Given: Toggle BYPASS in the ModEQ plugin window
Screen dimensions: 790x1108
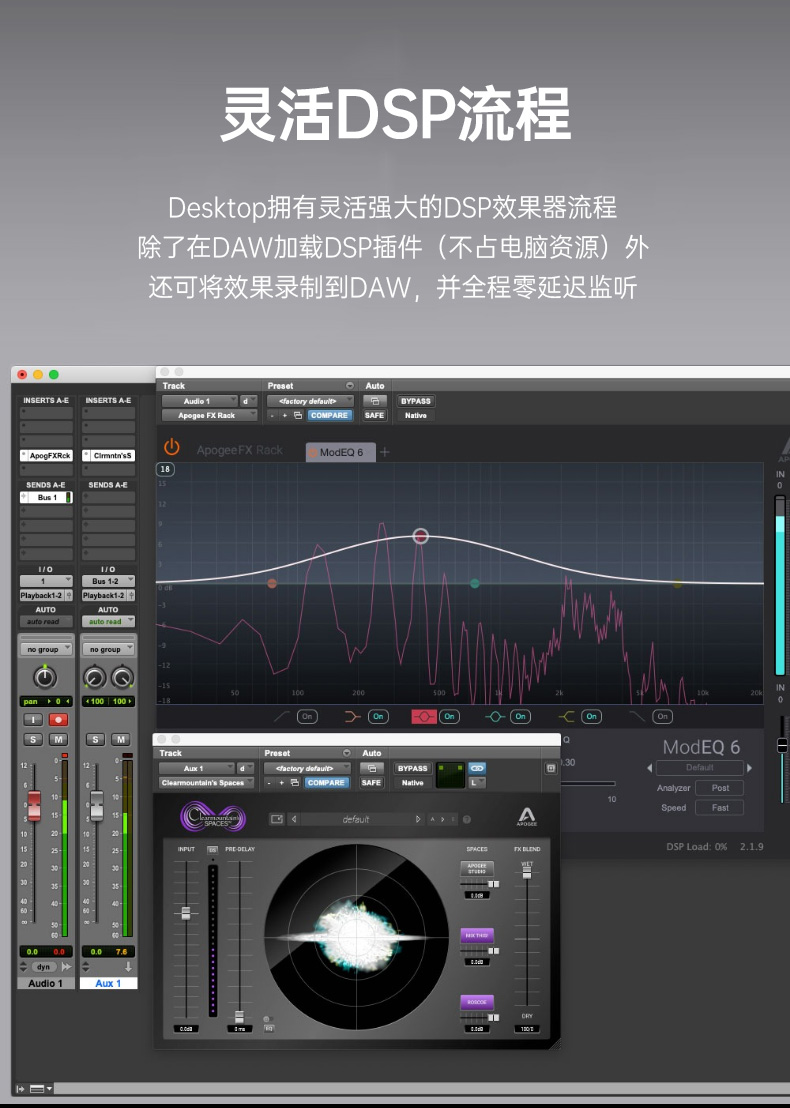Looking at the screenshot, I should 415,401.
